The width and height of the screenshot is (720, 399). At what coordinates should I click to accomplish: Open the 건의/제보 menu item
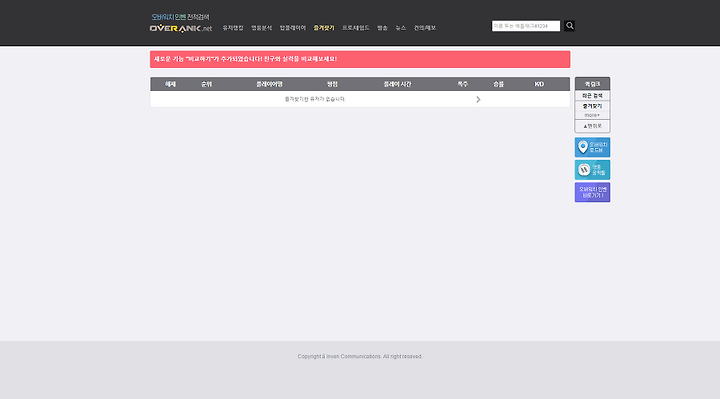[x=424, y=28]
